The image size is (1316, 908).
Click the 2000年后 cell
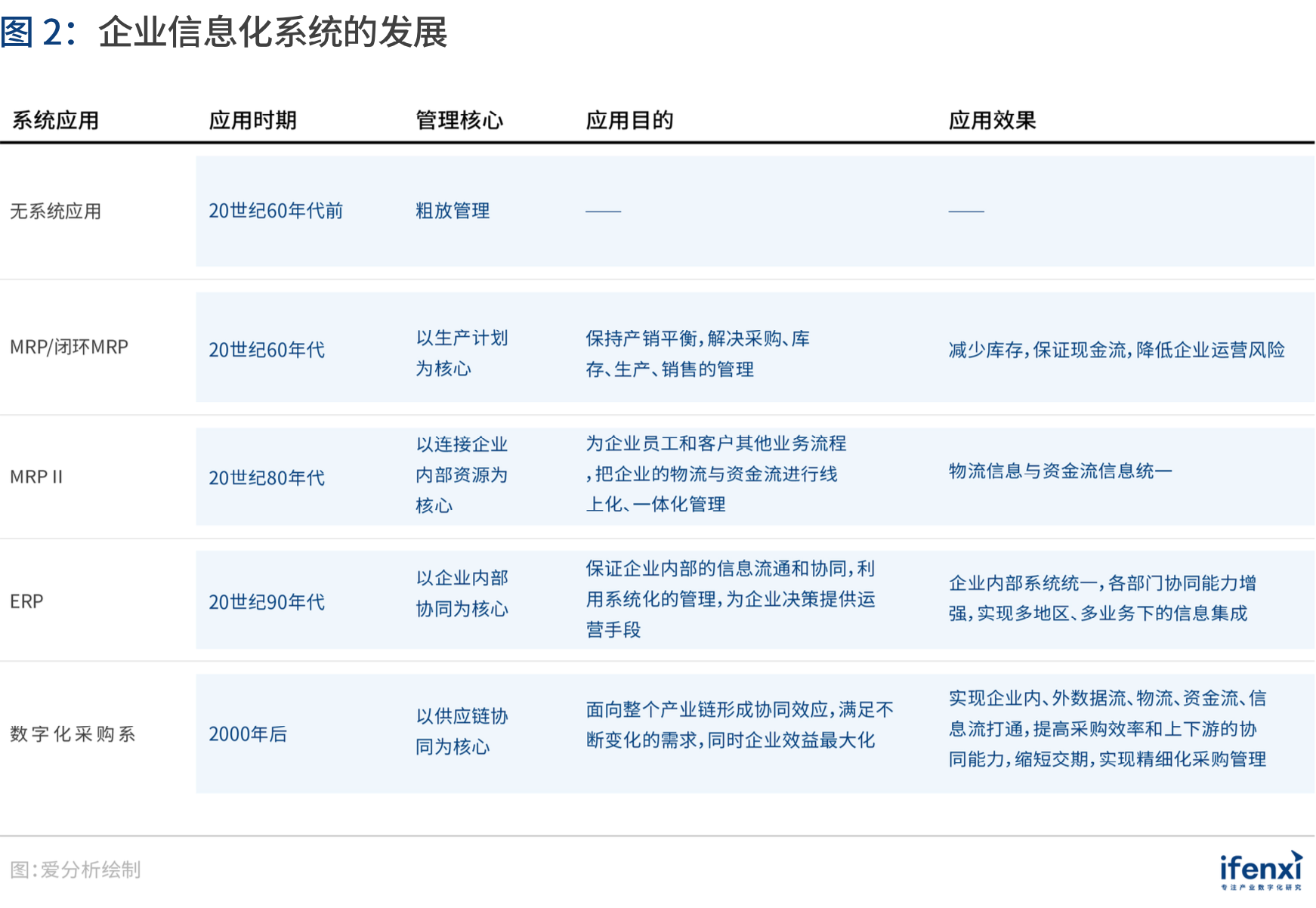pos(248,734)
